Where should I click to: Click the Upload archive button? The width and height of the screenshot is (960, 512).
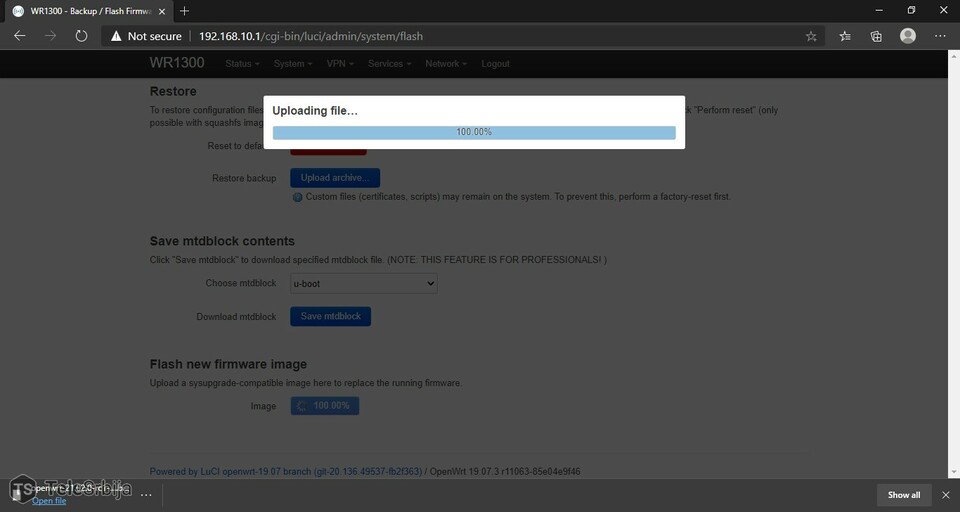[335, 178]
